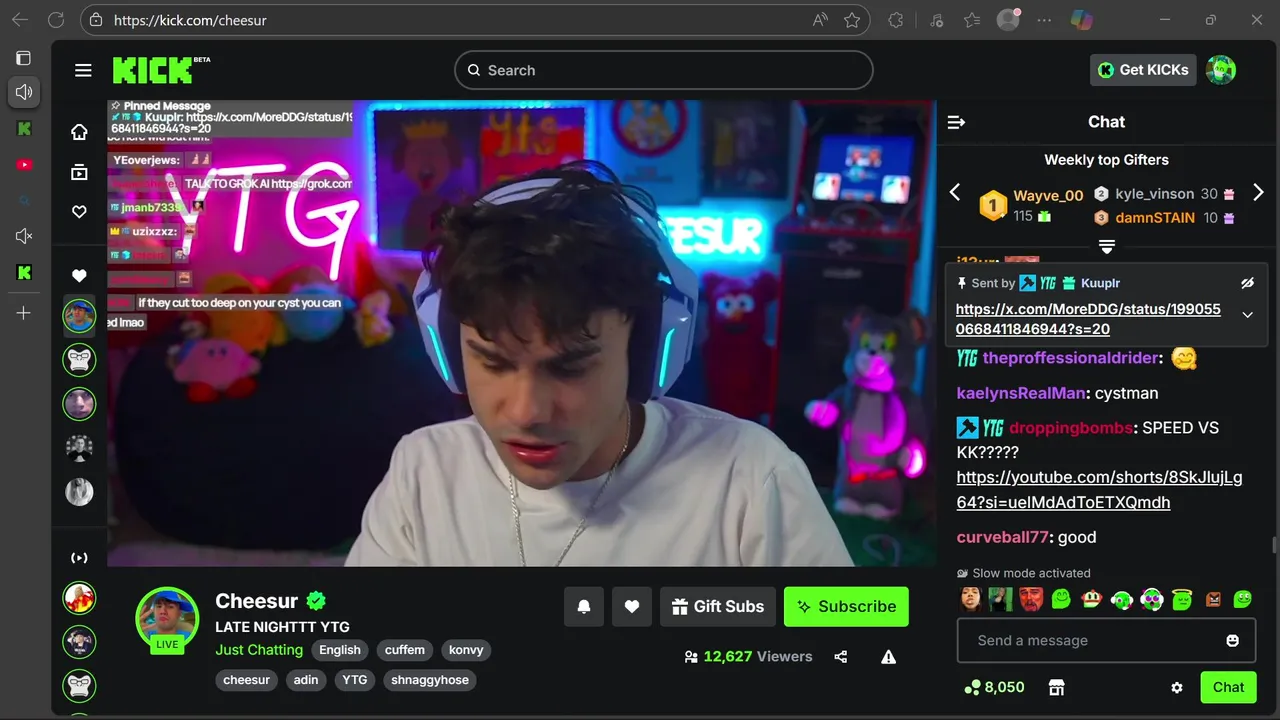Open emoji picker in message box
Viewport: 1280px width, 720px height.
click(1232, 641)
